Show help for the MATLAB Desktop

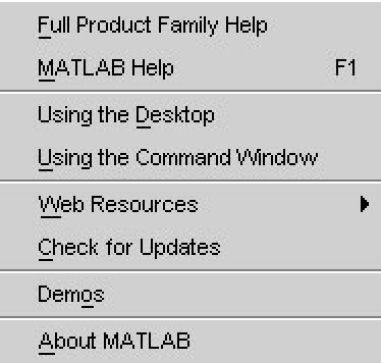pyautogui.click(x=190, y=115)
